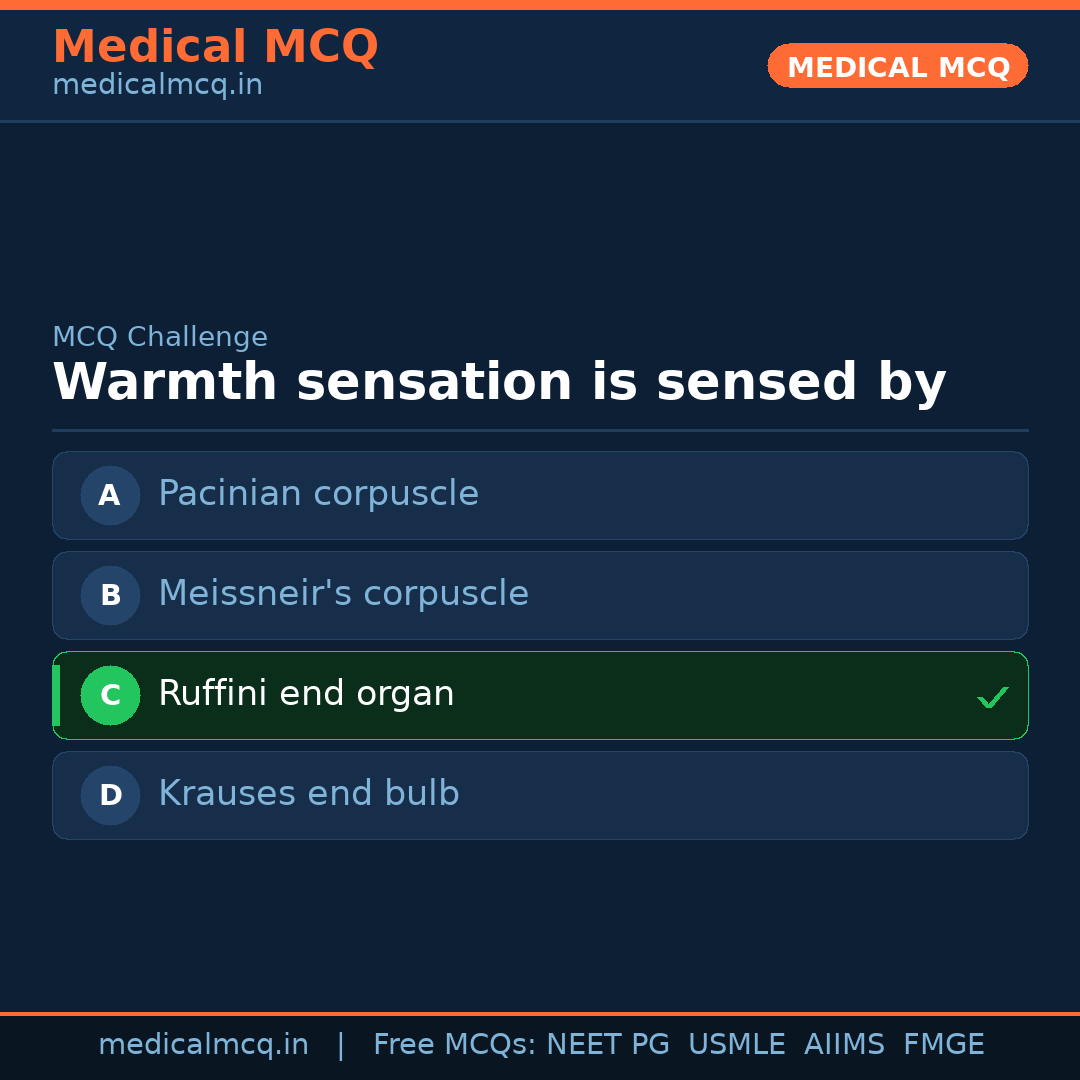Click the letter A circle icon

(110, 495)
